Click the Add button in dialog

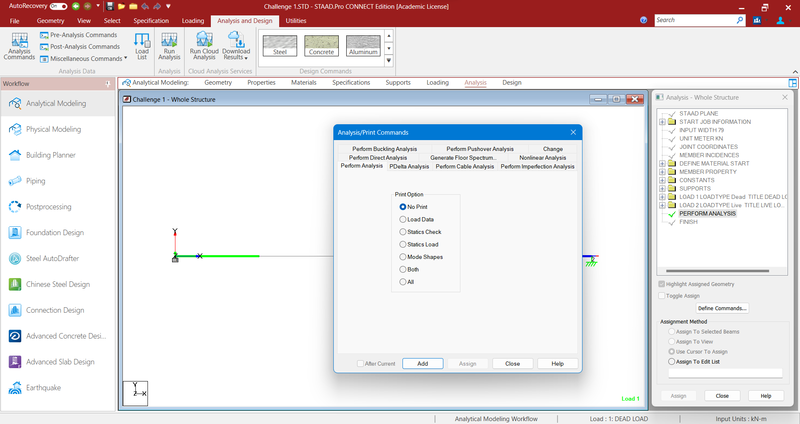422,364
